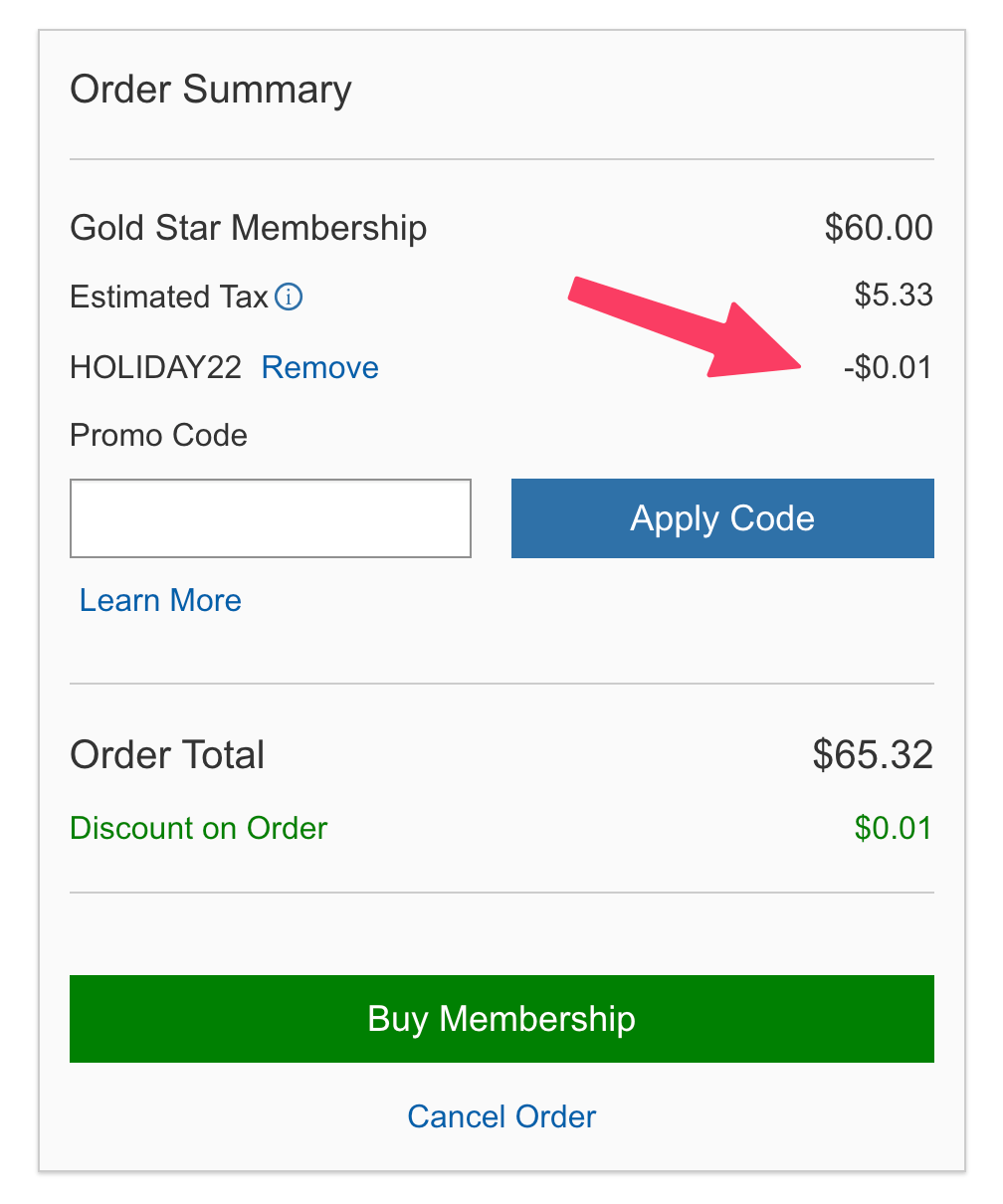Click the Promo Code field label
The image size is (1003, 1204).
click(x=158, y=435)
